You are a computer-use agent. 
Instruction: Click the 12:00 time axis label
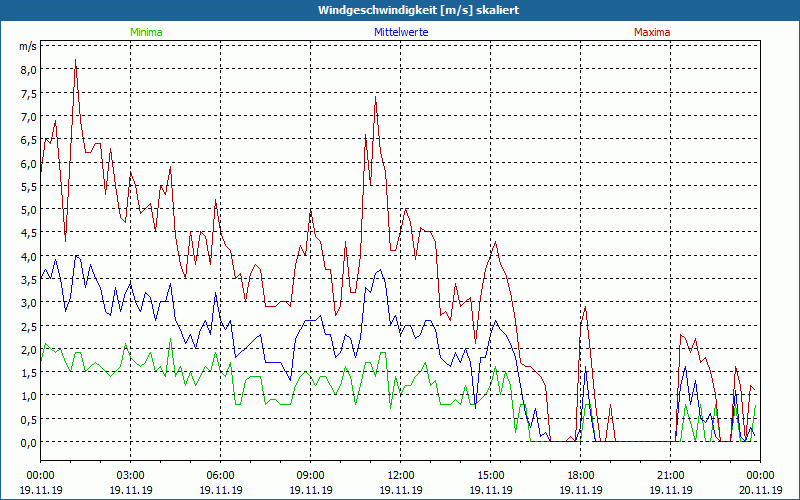400,475
